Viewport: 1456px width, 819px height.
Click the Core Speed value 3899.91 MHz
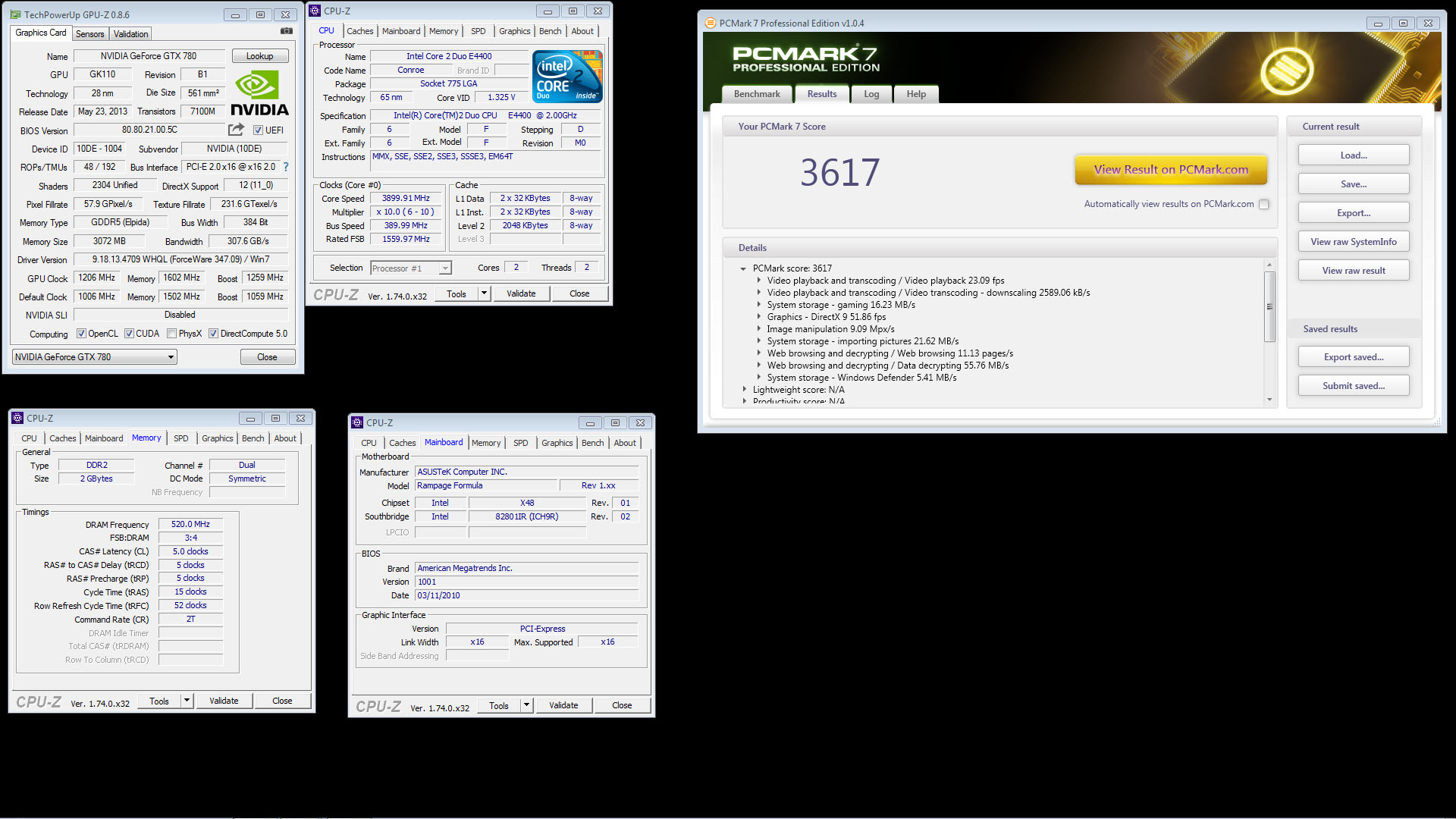[406, 199]
